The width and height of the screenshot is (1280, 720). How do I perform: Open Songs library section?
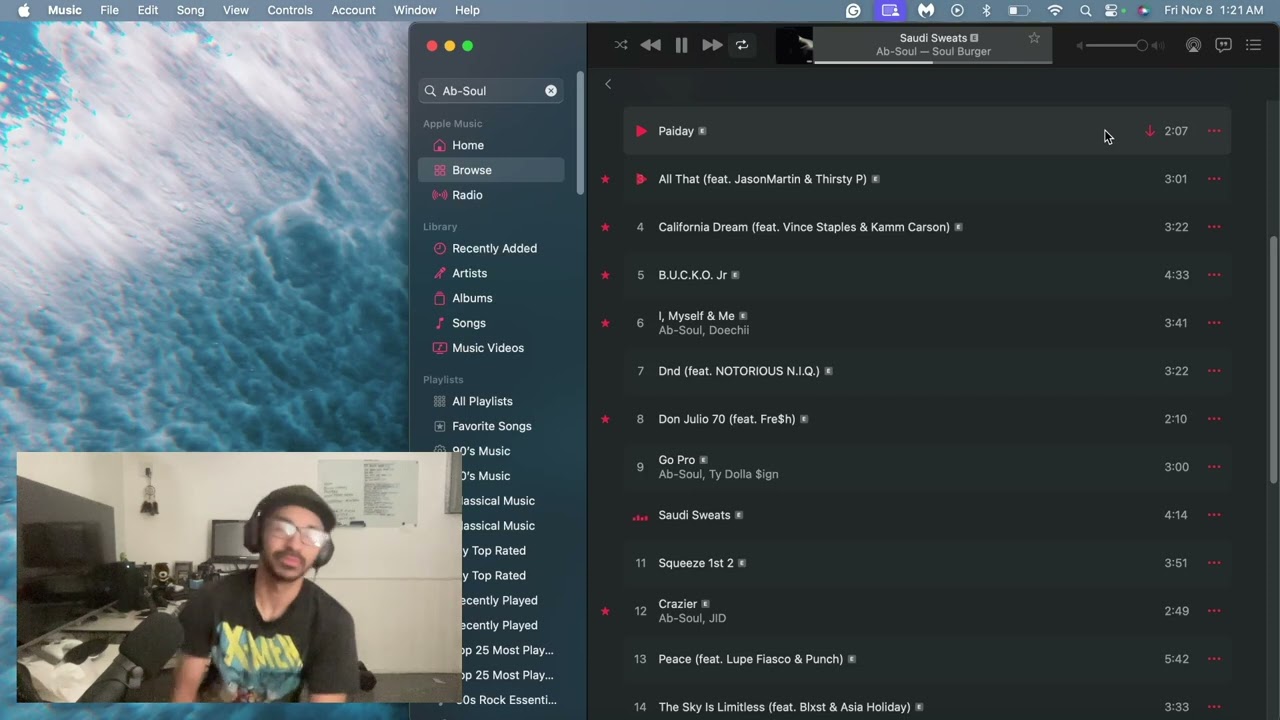coord(491,323)
